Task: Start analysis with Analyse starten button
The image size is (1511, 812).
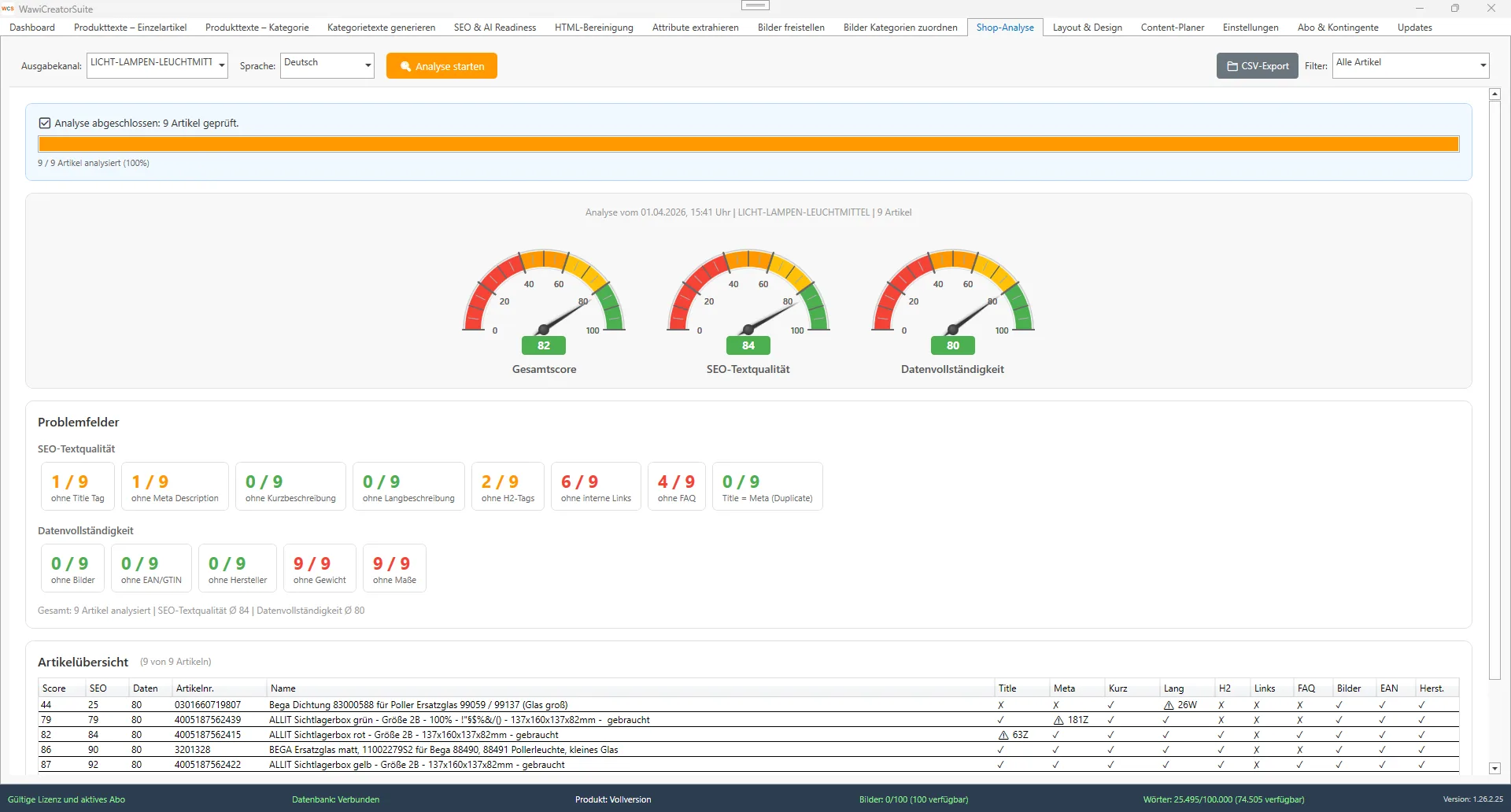Action: [x=441, y=66]
